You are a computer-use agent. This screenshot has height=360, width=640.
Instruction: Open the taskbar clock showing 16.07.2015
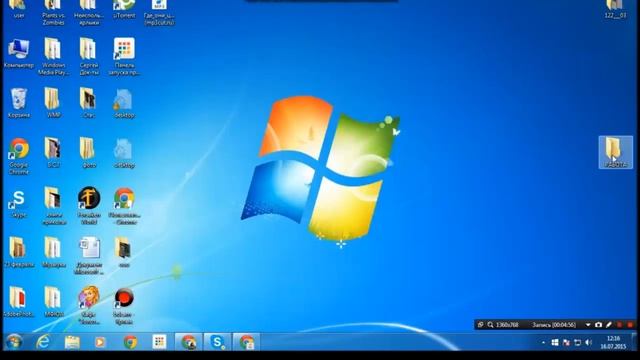coord(613,342)
